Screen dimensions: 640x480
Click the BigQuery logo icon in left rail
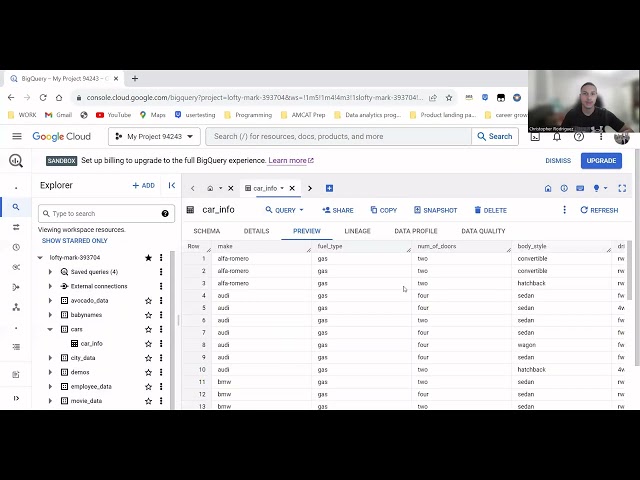pyautogui.click(x=16, y=160)
